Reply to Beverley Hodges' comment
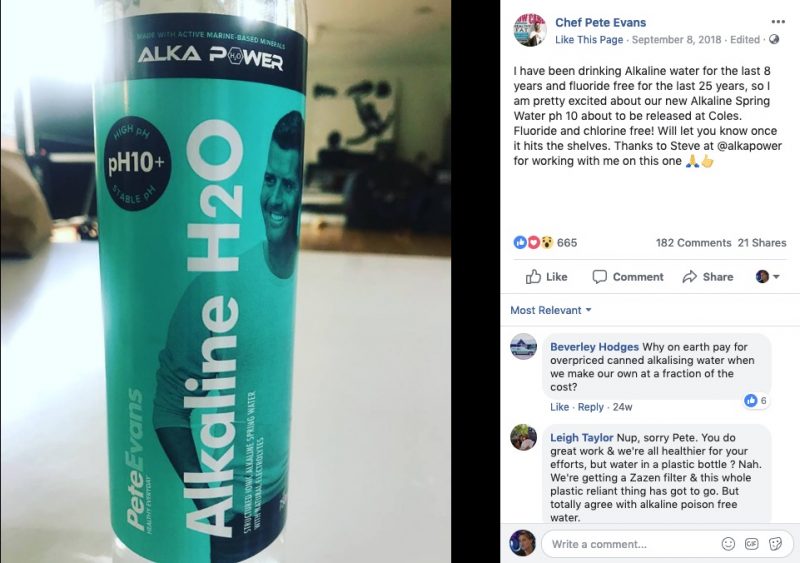The height and width of the screenshot is (563, 800). click(x=591, y=407)
